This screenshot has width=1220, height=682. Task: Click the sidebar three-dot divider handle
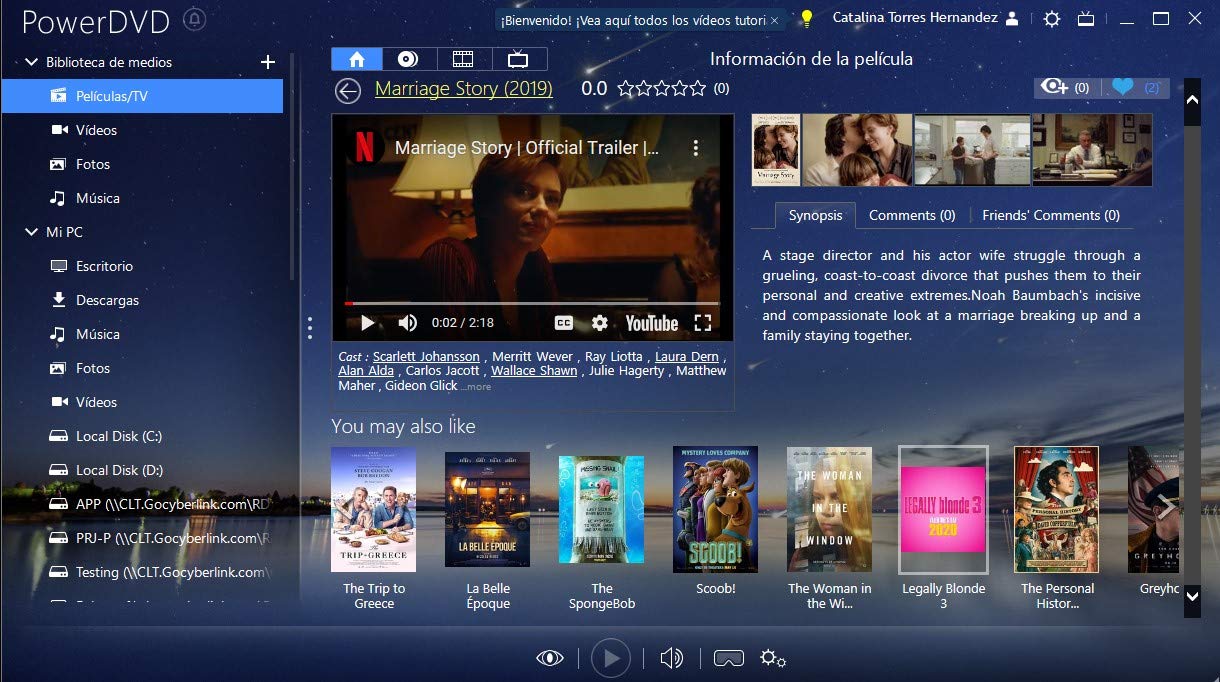pyautogui.click(x=310, y=328)
